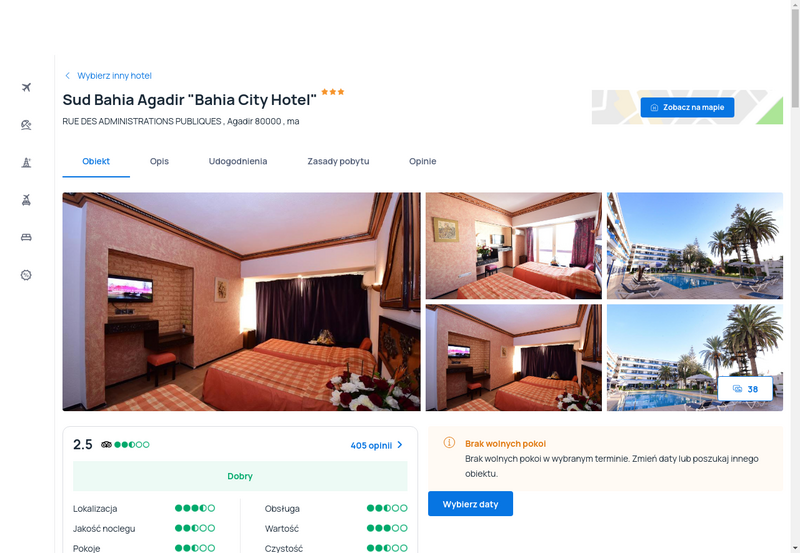Open the percent discounts sidebar icon
The image size is (800, 553).
tap(27, 275)
